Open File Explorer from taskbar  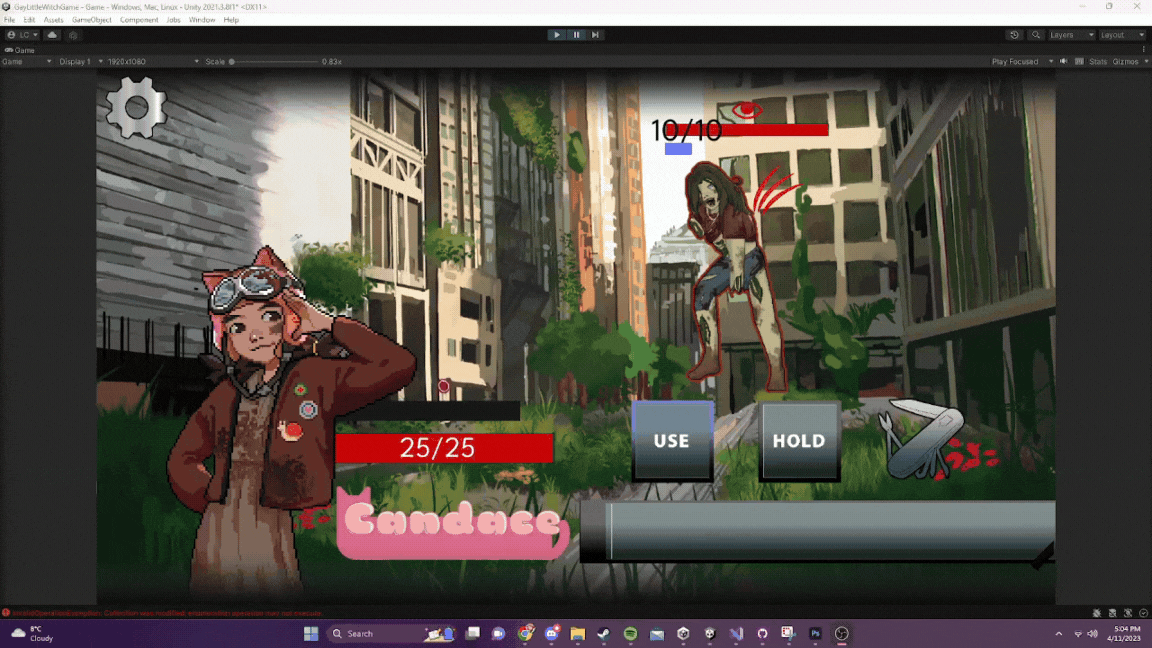coord(577,633)
